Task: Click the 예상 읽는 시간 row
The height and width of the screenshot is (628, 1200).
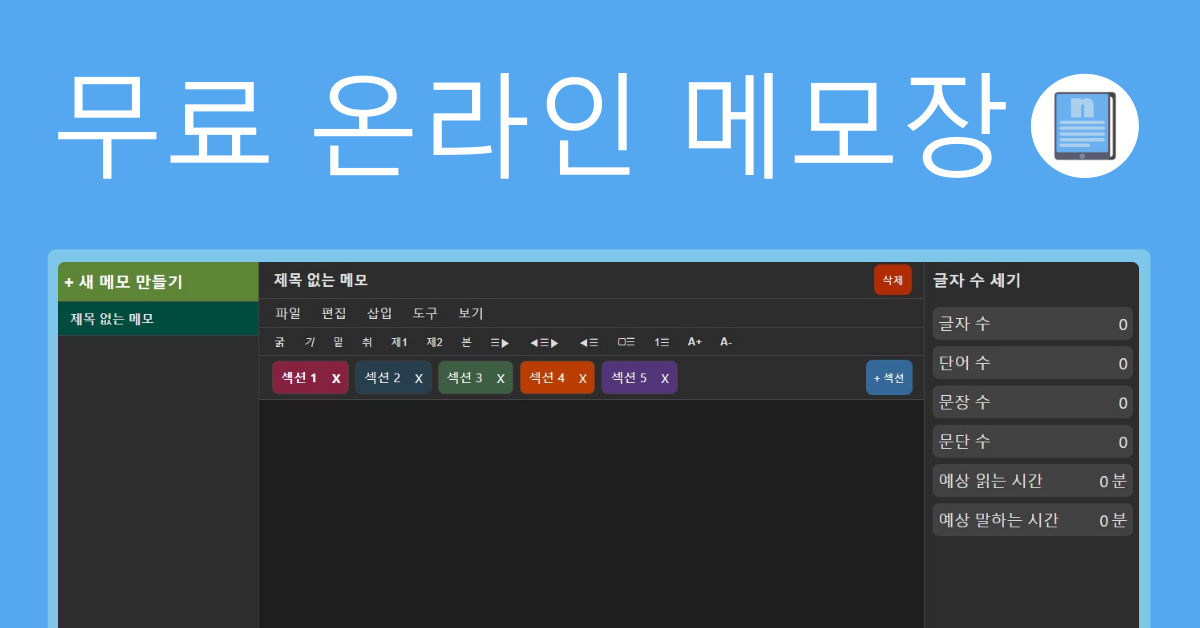Action: tap(1033, 481)
